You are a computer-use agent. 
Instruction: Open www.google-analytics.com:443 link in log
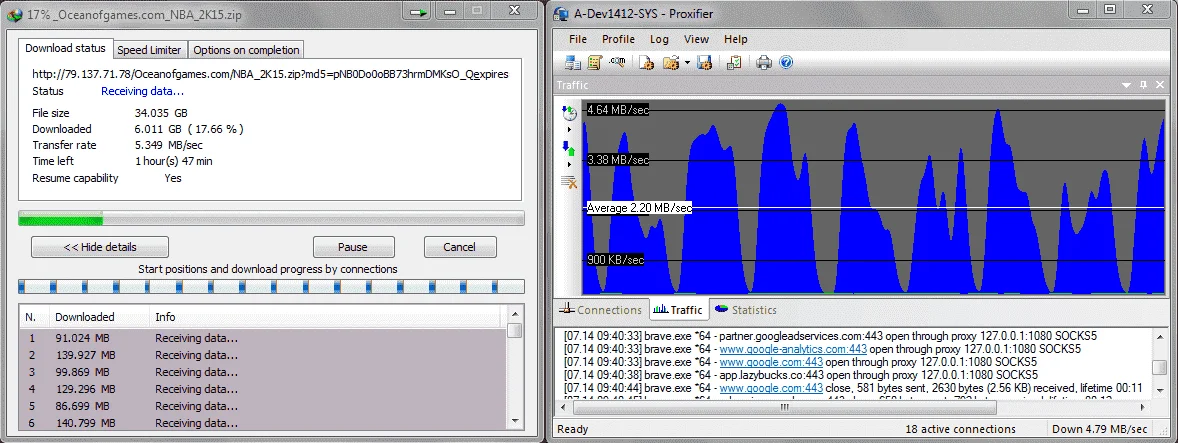[x=793, y=349]
